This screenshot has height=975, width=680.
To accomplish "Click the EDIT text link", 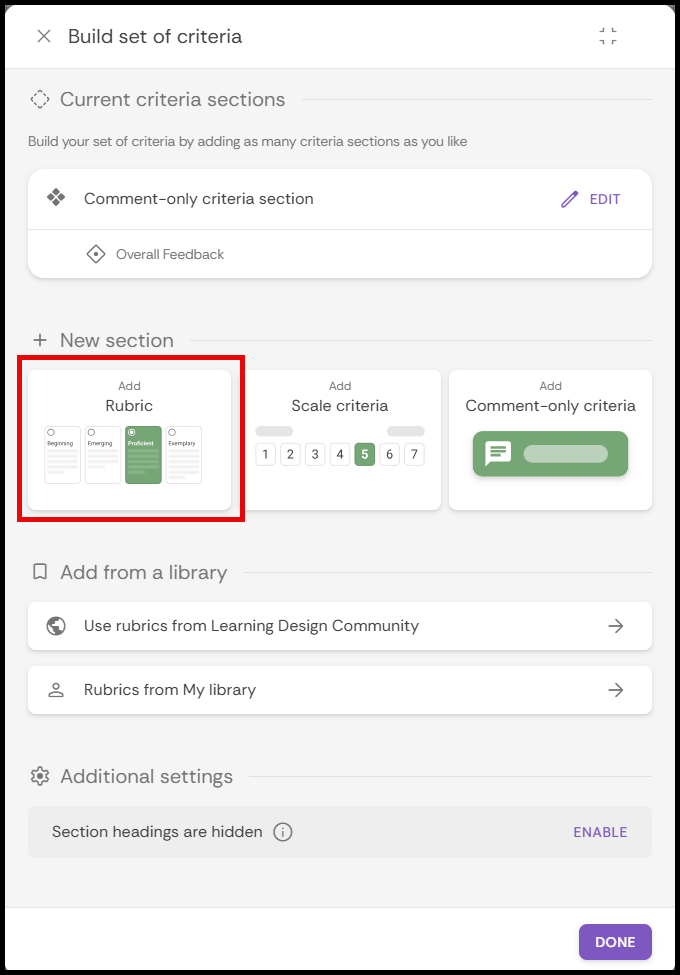I will pos(605,199).
